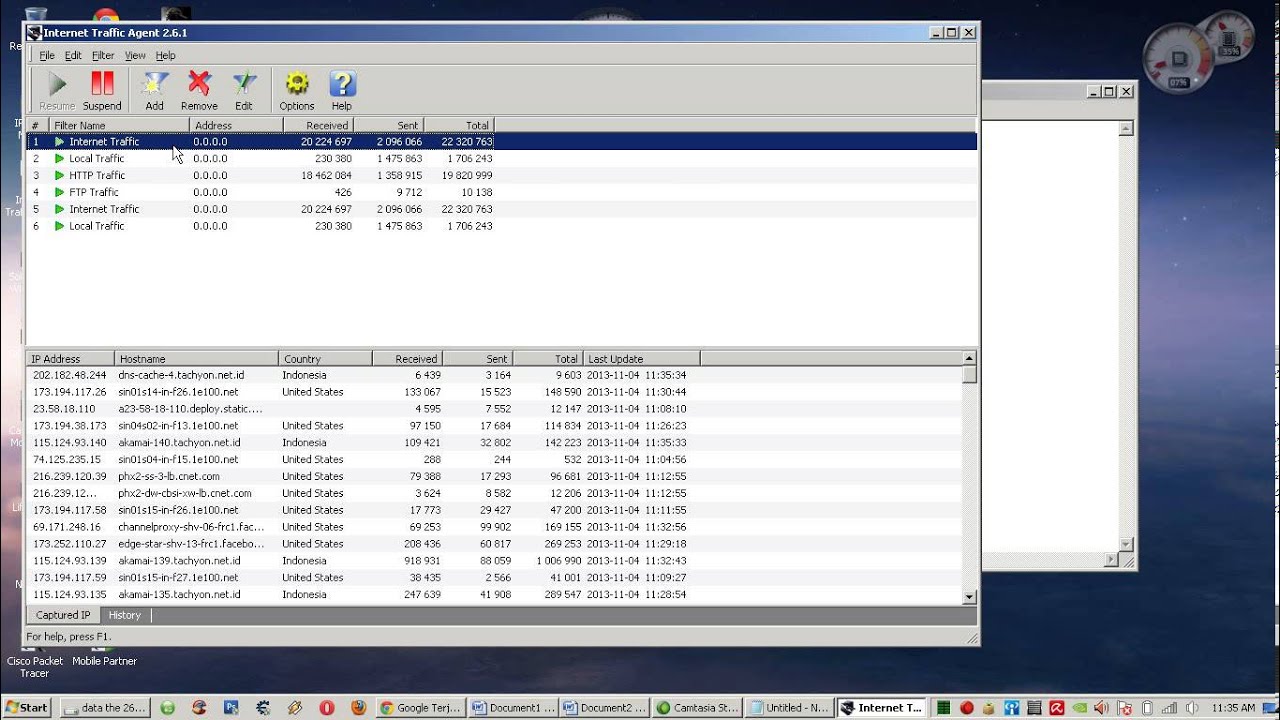Screen dimensions: 1280x720
Task: Switch to Document2 Word taskbar button
Action: 605,707
